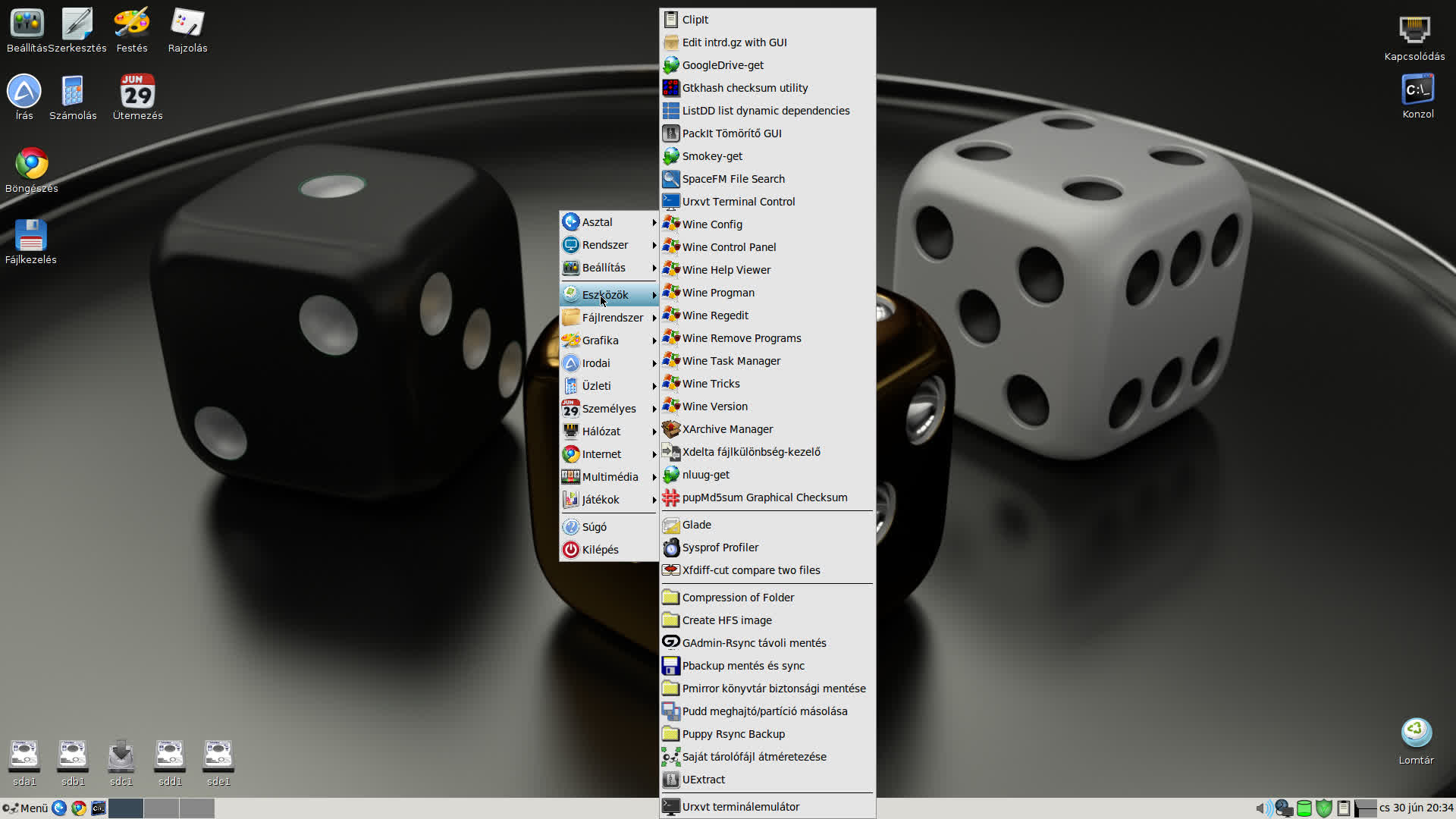The image size is (1456, 819).
Task: Expand the Irodai submenu
Action: click(x=609, y=363)
